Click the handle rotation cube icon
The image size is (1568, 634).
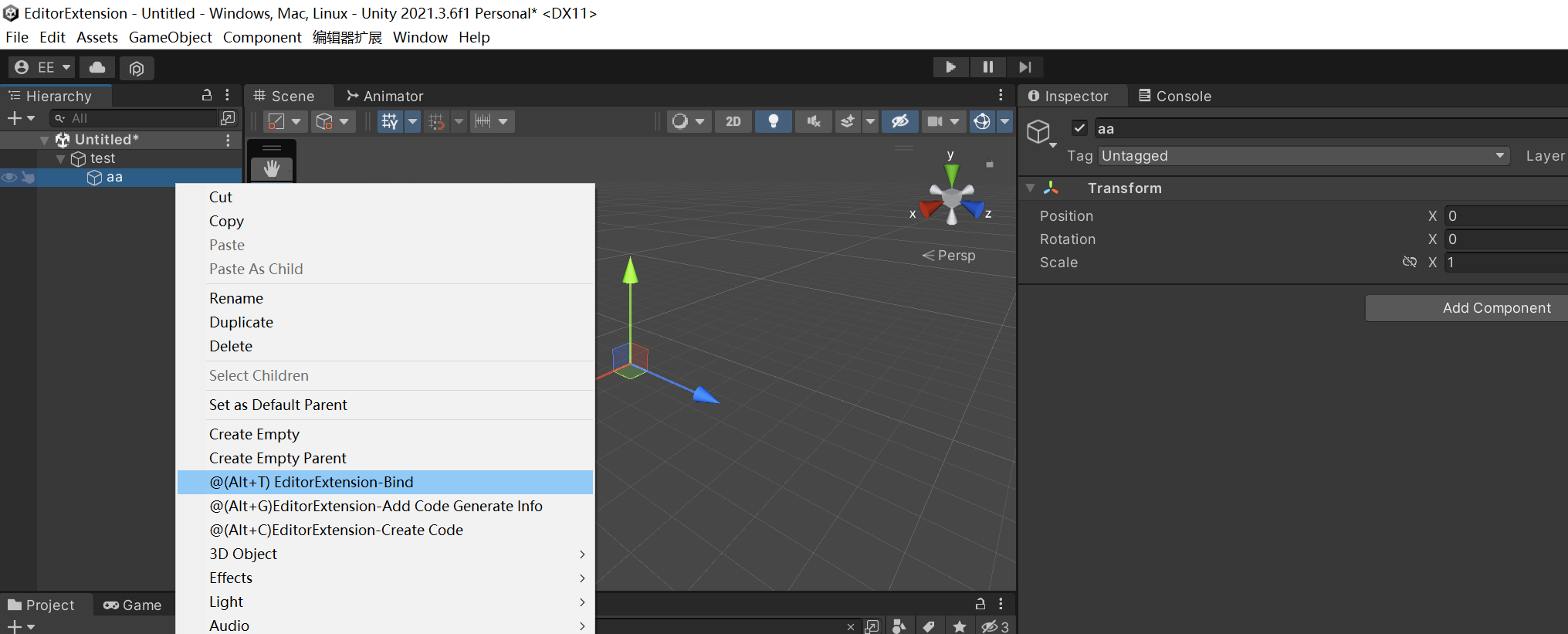[x=325, y=121]
